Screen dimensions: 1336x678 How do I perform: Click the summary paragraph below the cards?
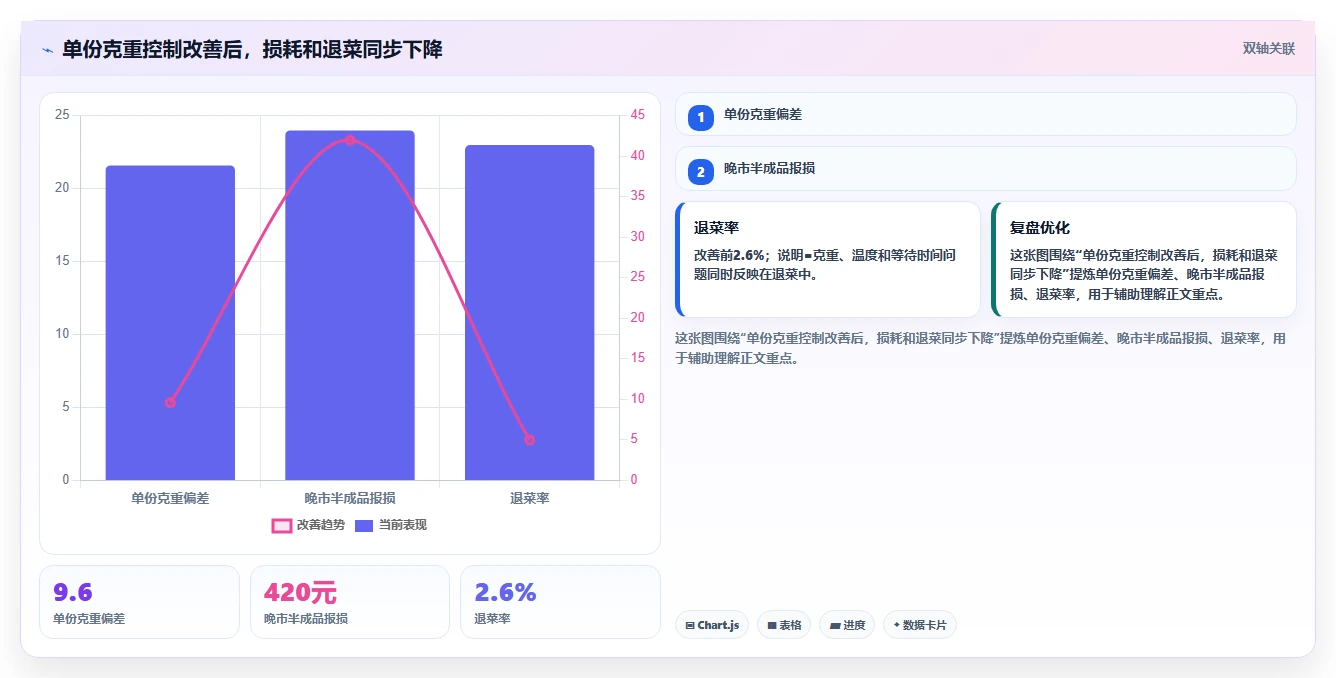[981, 349]
